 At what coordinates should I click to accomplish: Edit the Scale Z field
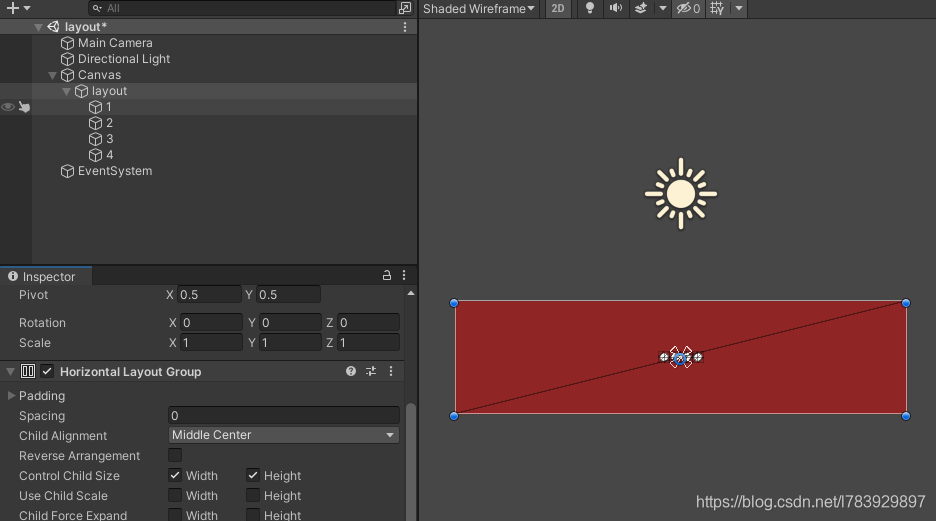tap(368, 343)
